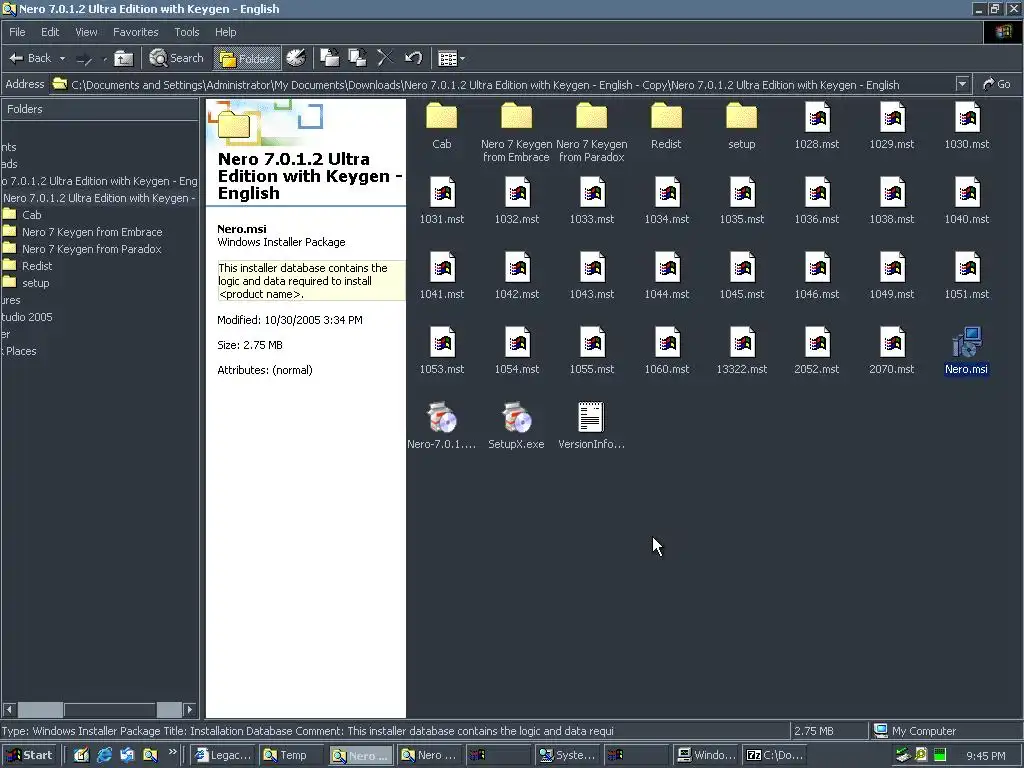Click the Forward arrow button

(84, 59)
